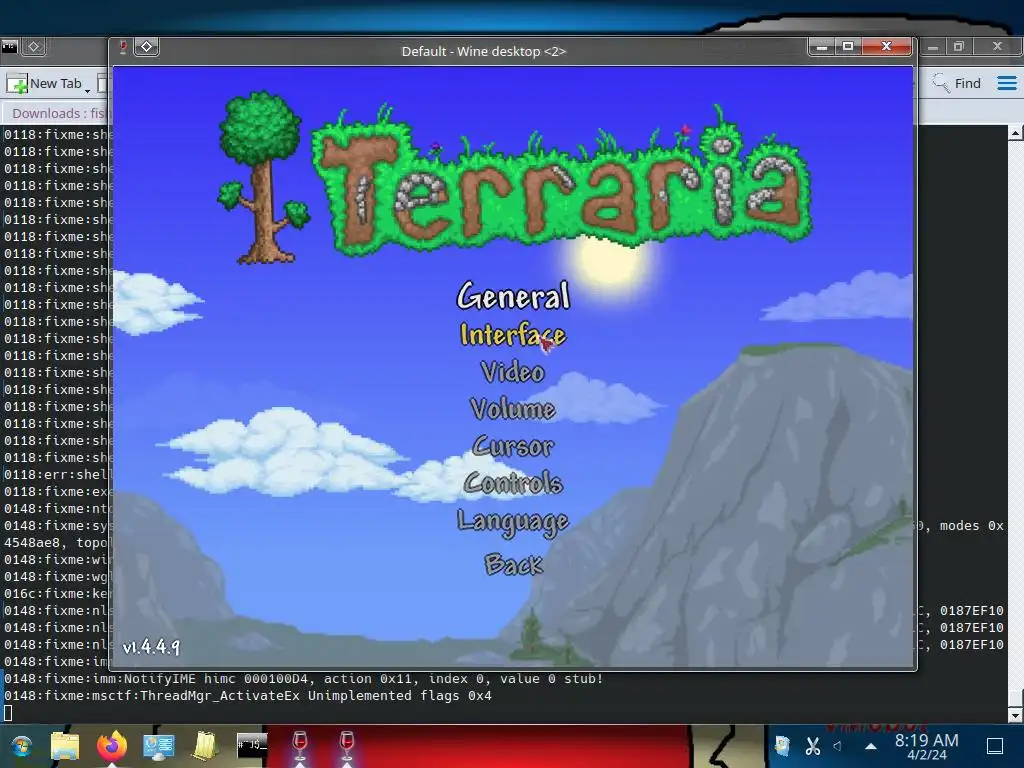Close the Wine desktop window

(x=886, y=46)
